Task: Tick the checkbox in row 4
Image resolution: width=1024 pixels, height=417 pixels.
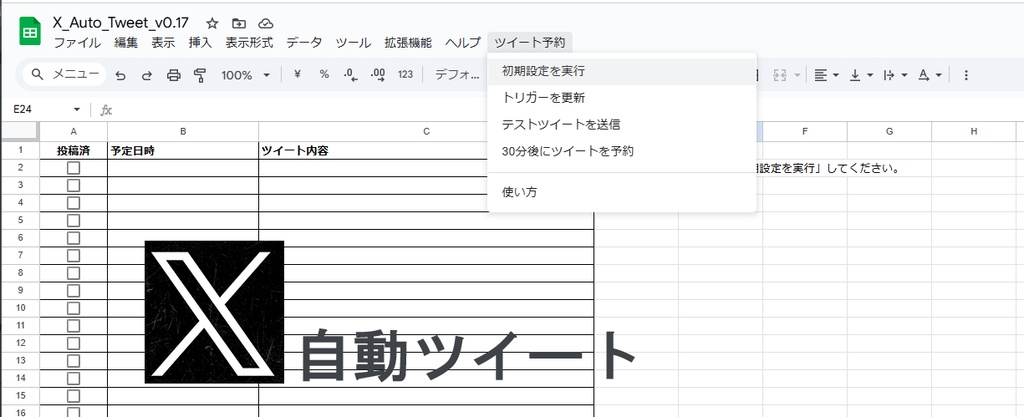Action: (x=74, y=203)
